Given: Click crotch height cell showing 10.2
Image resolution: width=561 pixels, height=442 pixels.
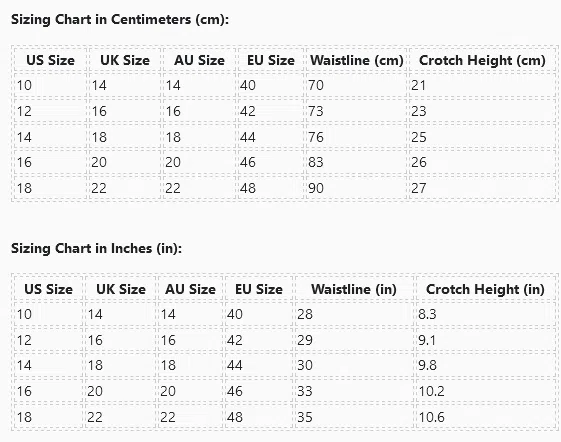Looking at the screenshot, I should tap(485, 391).
